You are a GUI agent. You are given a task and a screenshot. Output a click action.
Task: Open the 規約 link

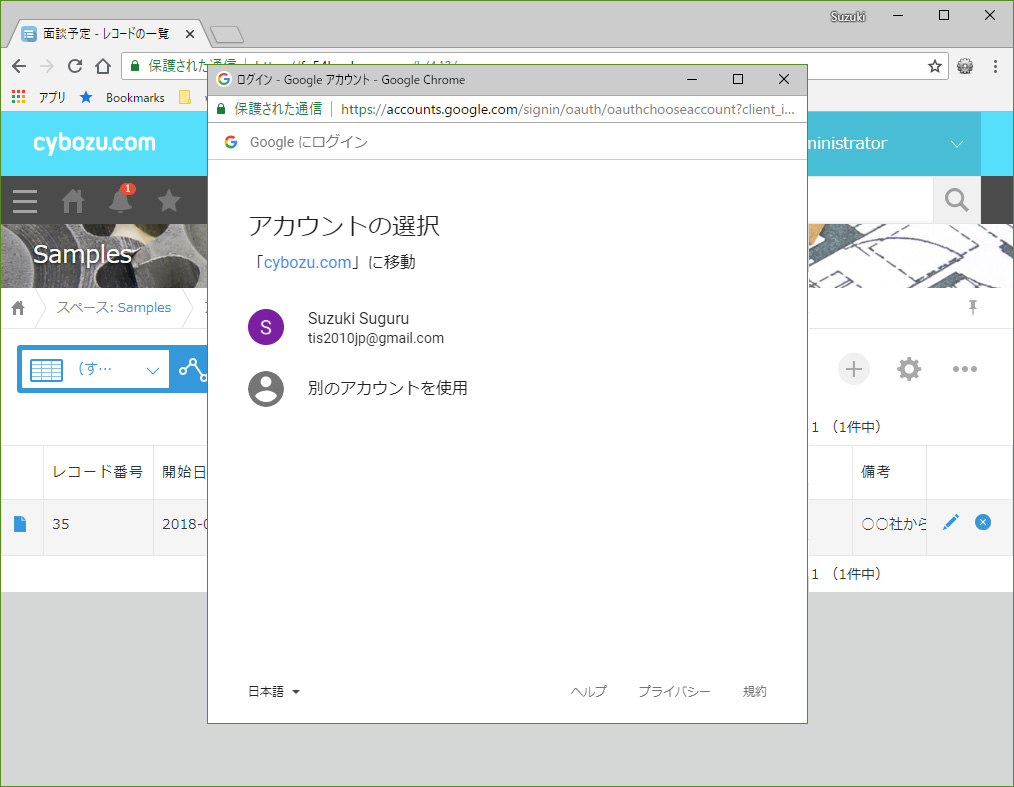click(x=755, y=692)
